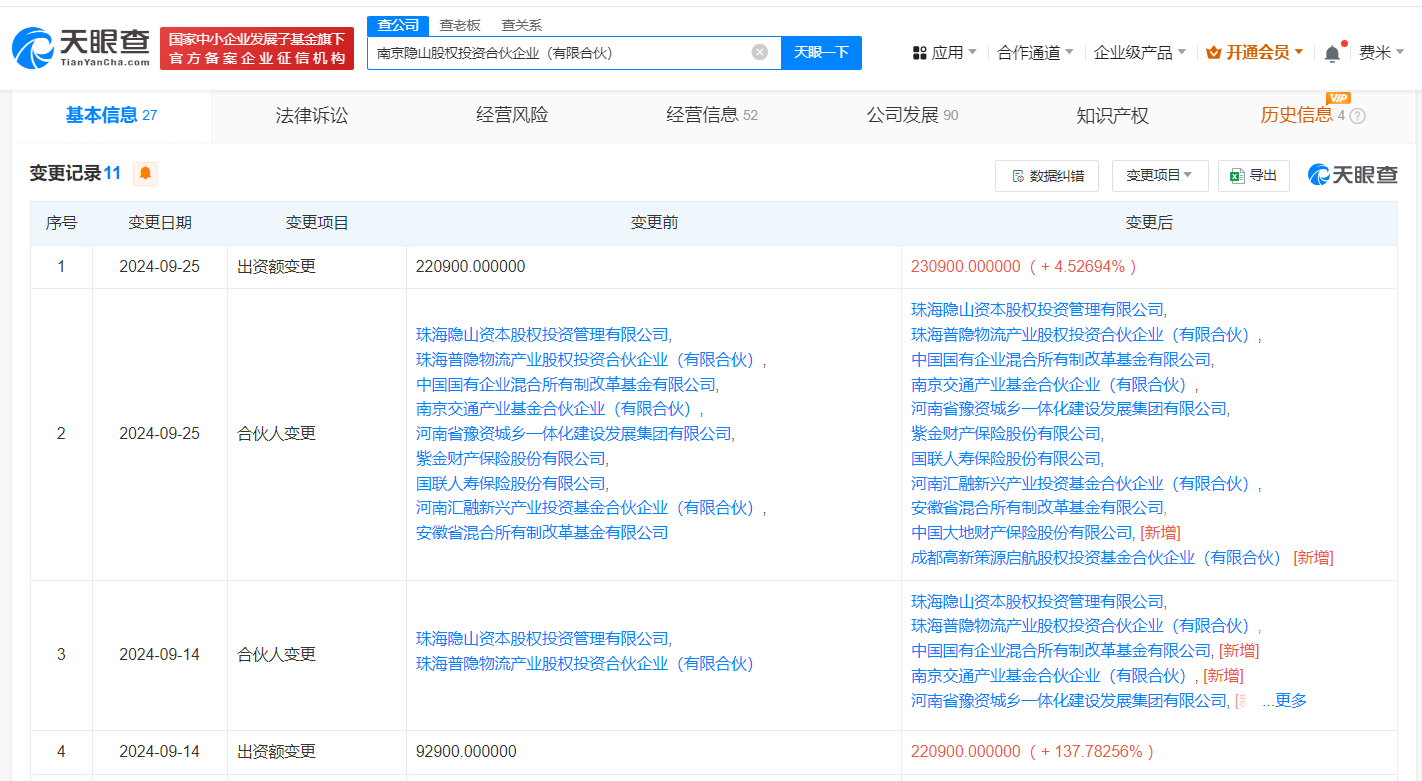This screenshot has height=781, width=1422.
Task: Open 中国大地财产保险股份有限公司 link
Action: [1023, 532]
